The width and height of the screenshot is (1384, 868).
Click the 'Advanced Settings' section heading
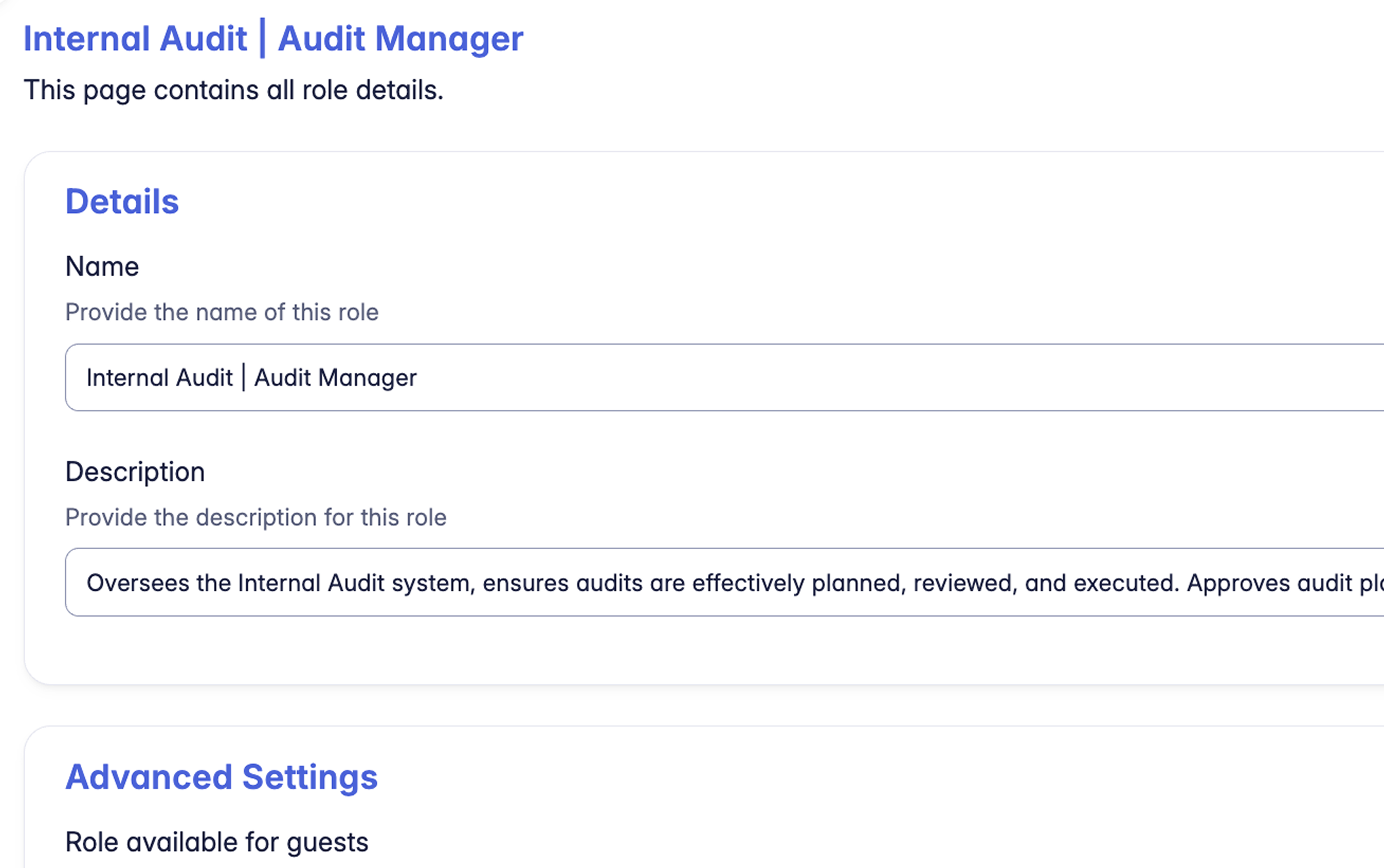[x=222, y=776]
